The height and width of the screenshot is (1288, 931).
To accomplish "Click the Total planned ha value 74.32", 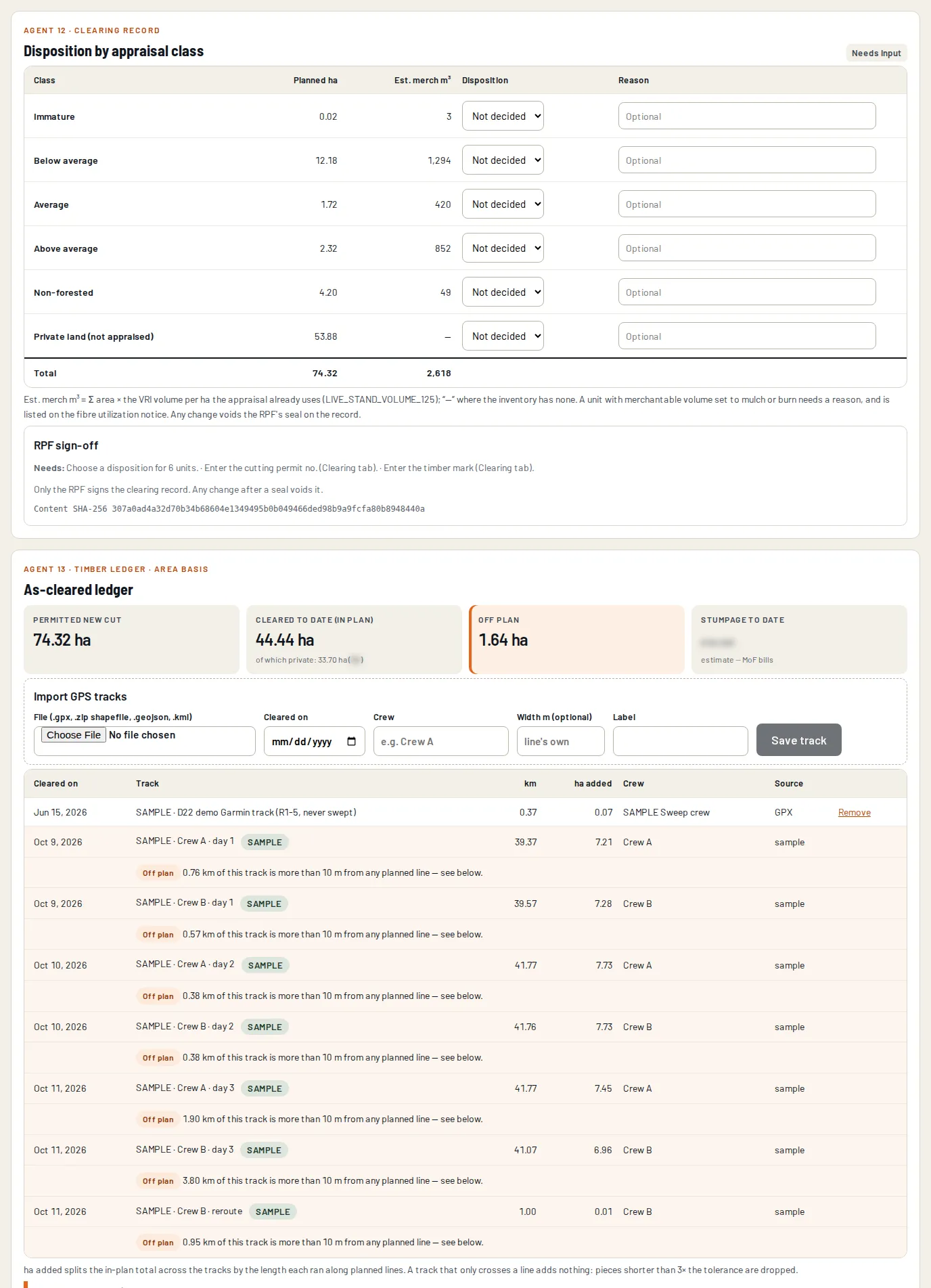I will [325, 374].
